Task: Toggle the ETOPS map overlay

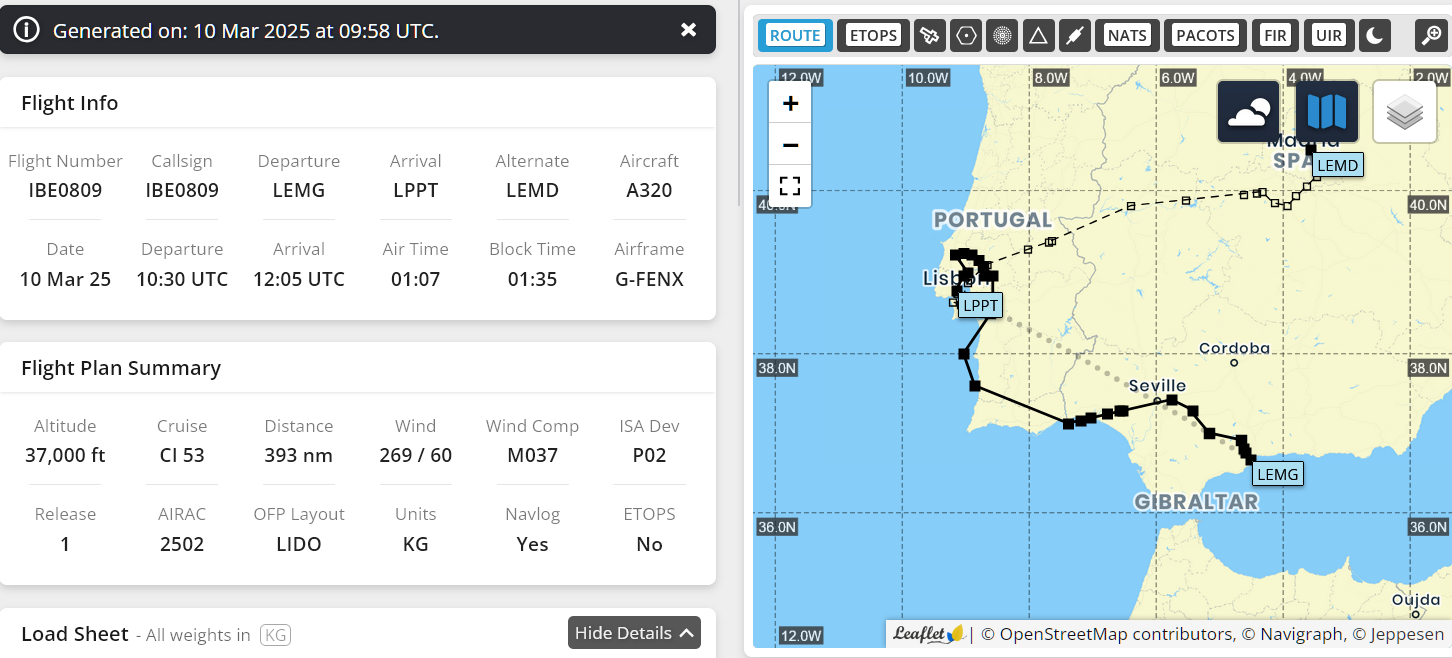Action: point(873,35)
